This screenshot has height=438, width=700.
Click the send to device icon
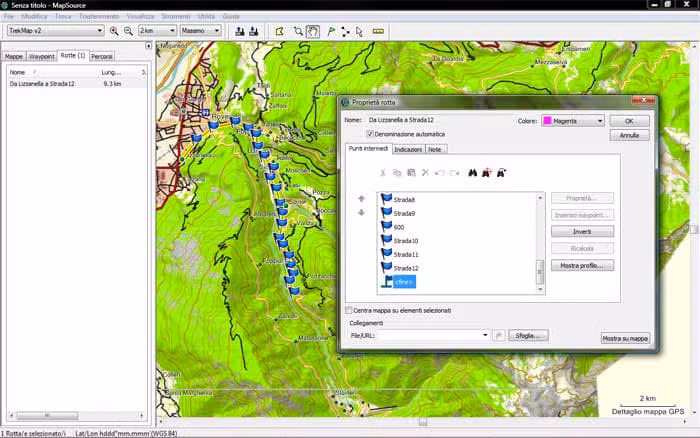point(240,31)
